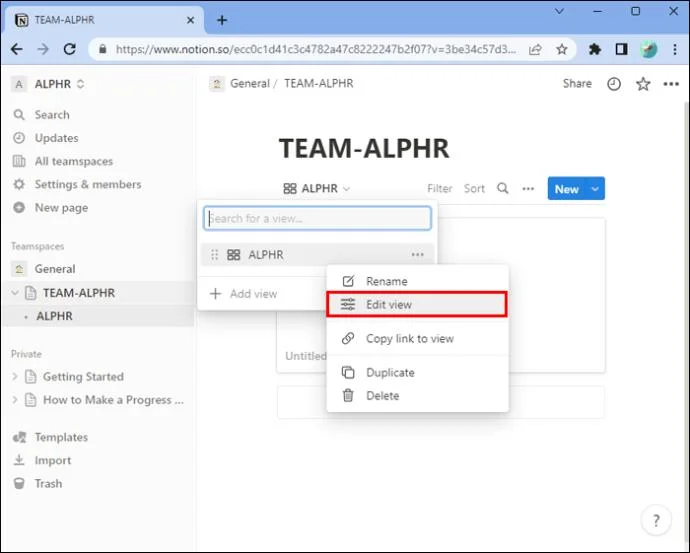690x553 pixels.
Task: Click the Search for a view field
Action: [317, 218]
